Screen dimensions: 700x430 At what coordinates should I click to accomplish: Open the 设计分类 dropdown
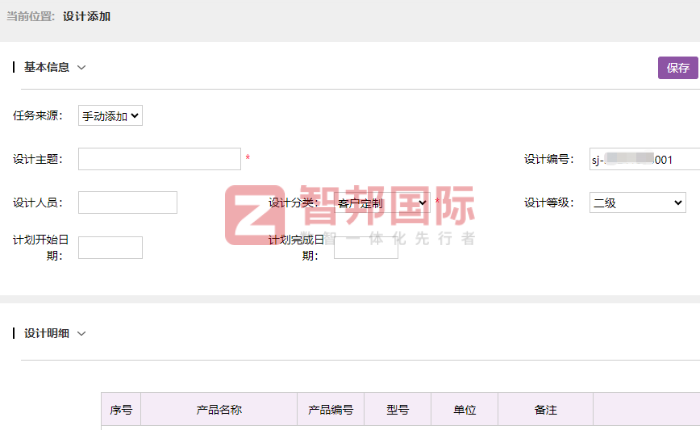tap(382, 203)
